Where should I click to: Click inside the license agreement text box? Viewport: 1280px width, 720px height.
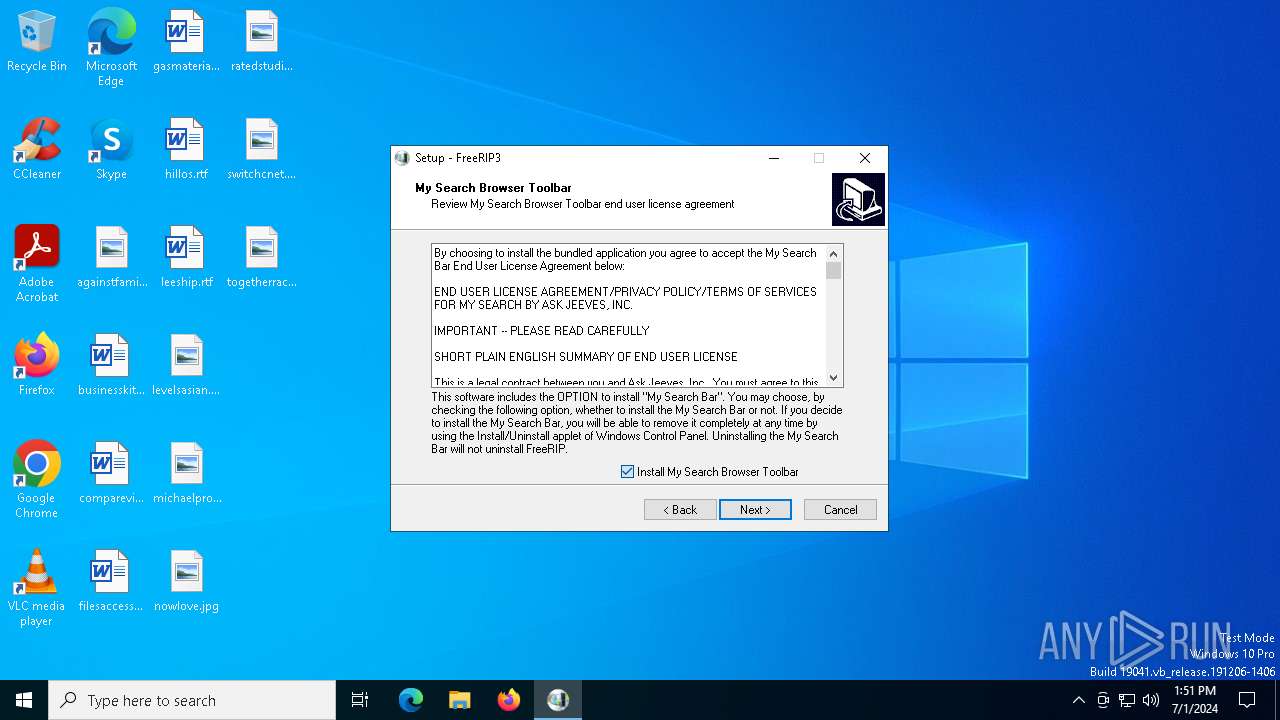[x=629, y=316]
